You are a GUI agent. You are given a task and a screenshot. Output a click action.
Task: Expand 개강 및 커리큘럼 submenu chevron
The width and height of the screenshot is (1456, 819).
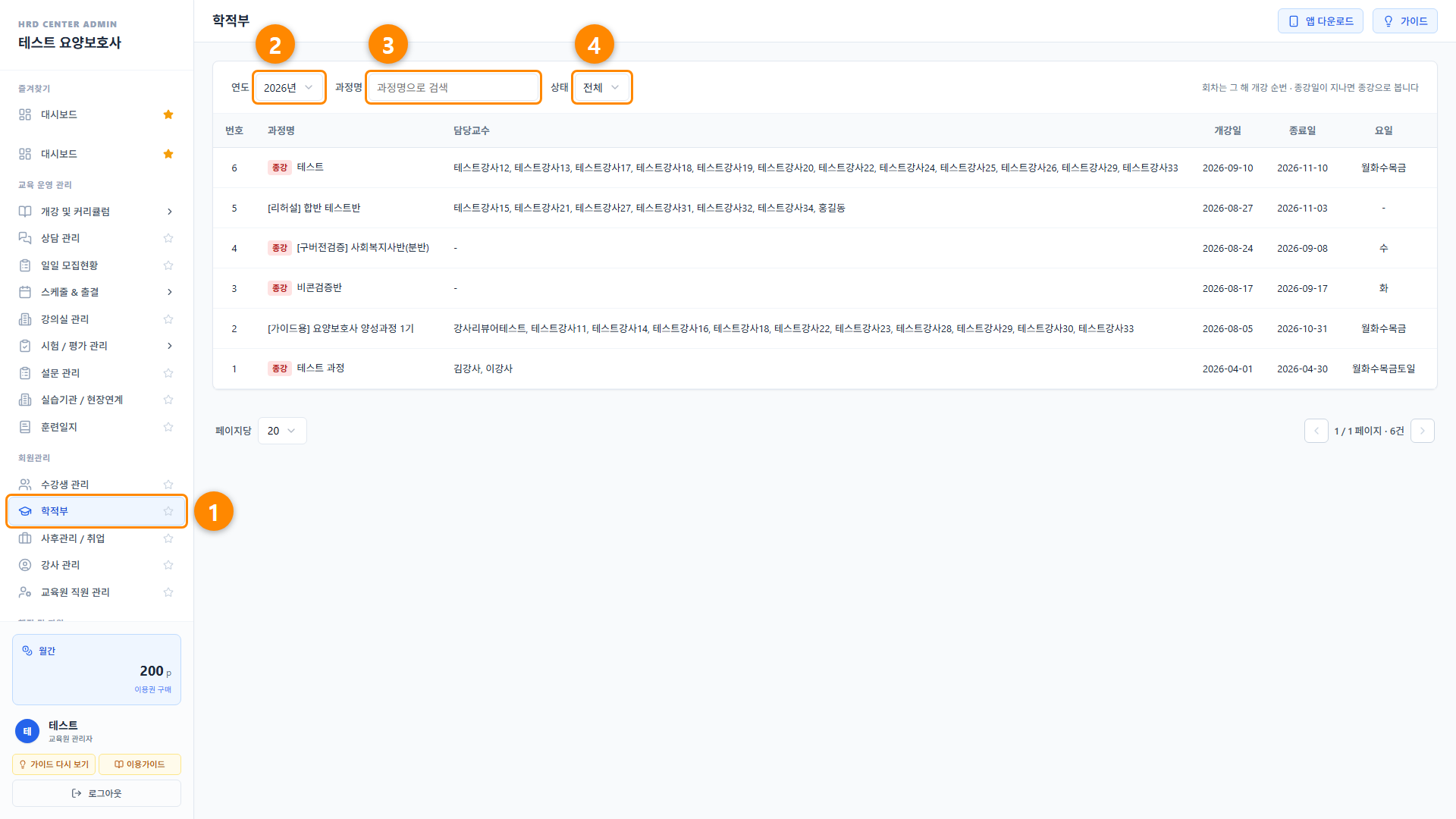[169, 212]
